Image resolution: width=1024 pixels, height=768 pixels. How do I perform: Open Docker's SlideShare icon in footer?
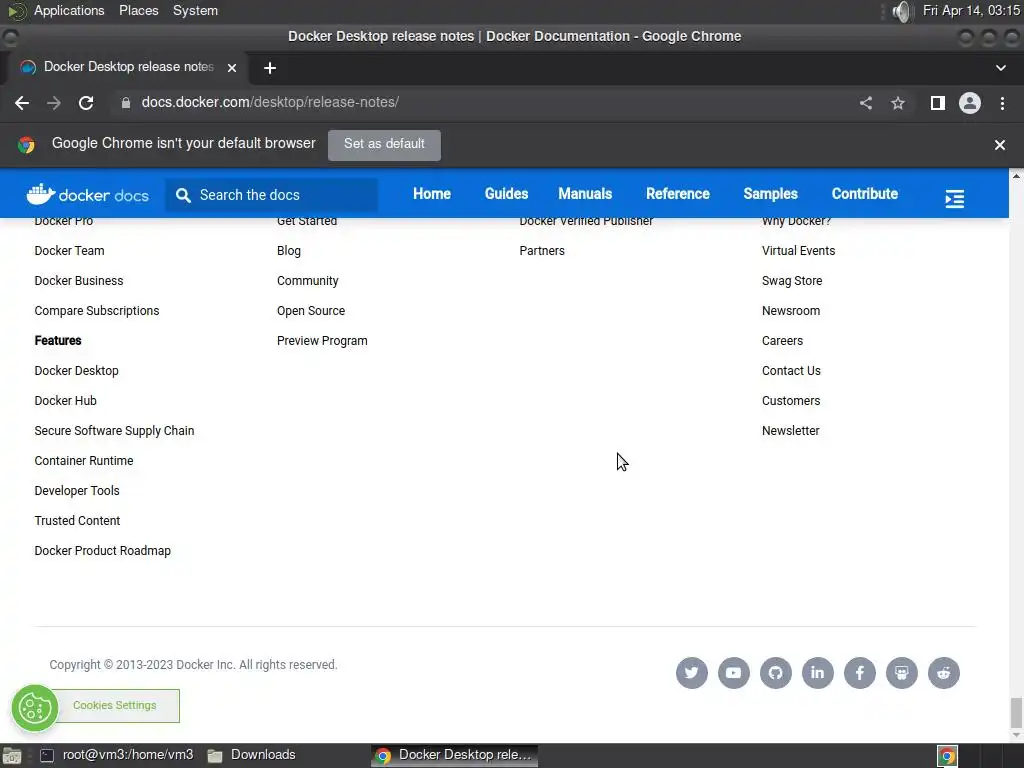pyautogui.click(x=902, y=673)
